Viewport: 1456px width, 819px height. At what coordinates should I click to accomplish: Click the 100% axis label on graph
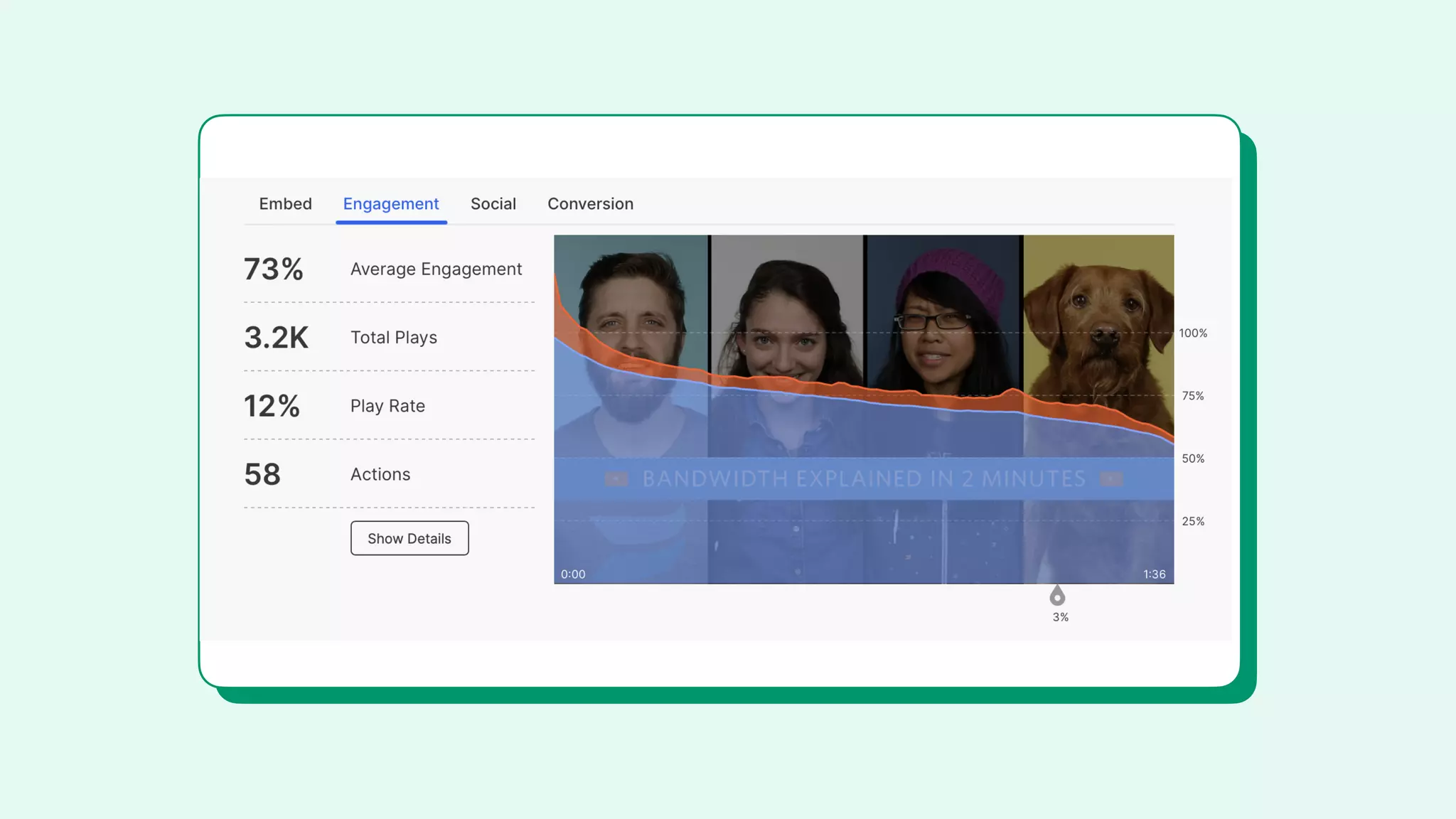tap(1193, 333)
